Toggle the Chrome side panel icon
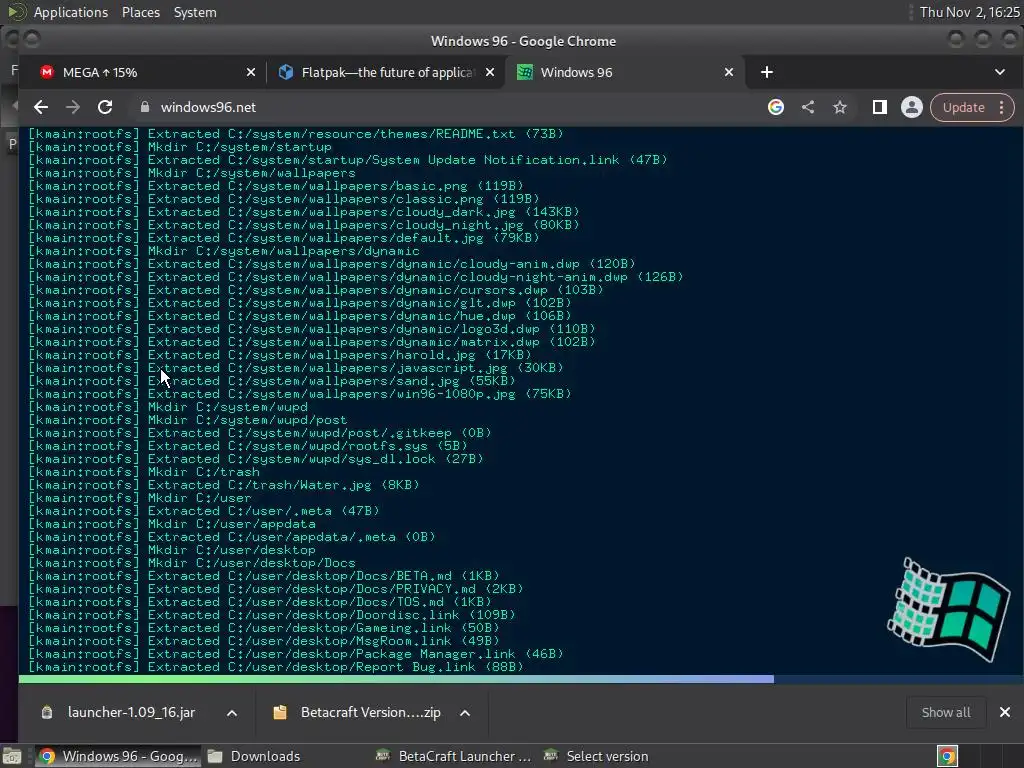1024x768 pixels. click(x=880, y=107)
